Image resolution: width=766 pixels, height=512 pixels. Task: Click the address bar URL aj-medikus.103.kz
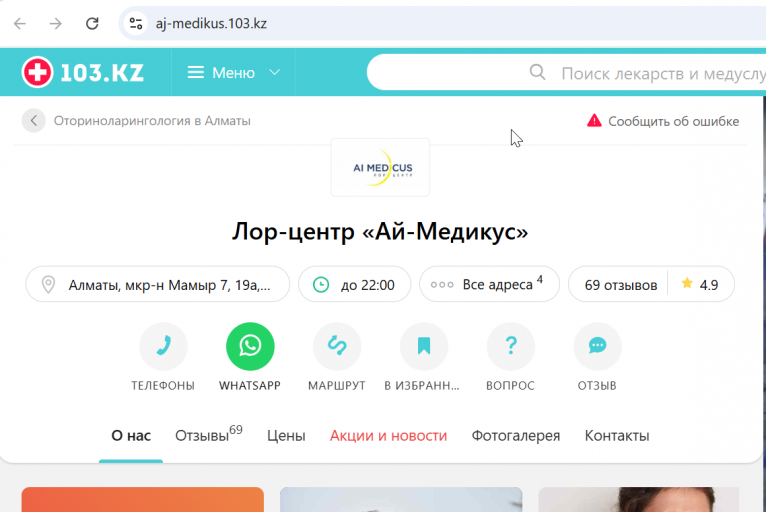coord(211,23)
